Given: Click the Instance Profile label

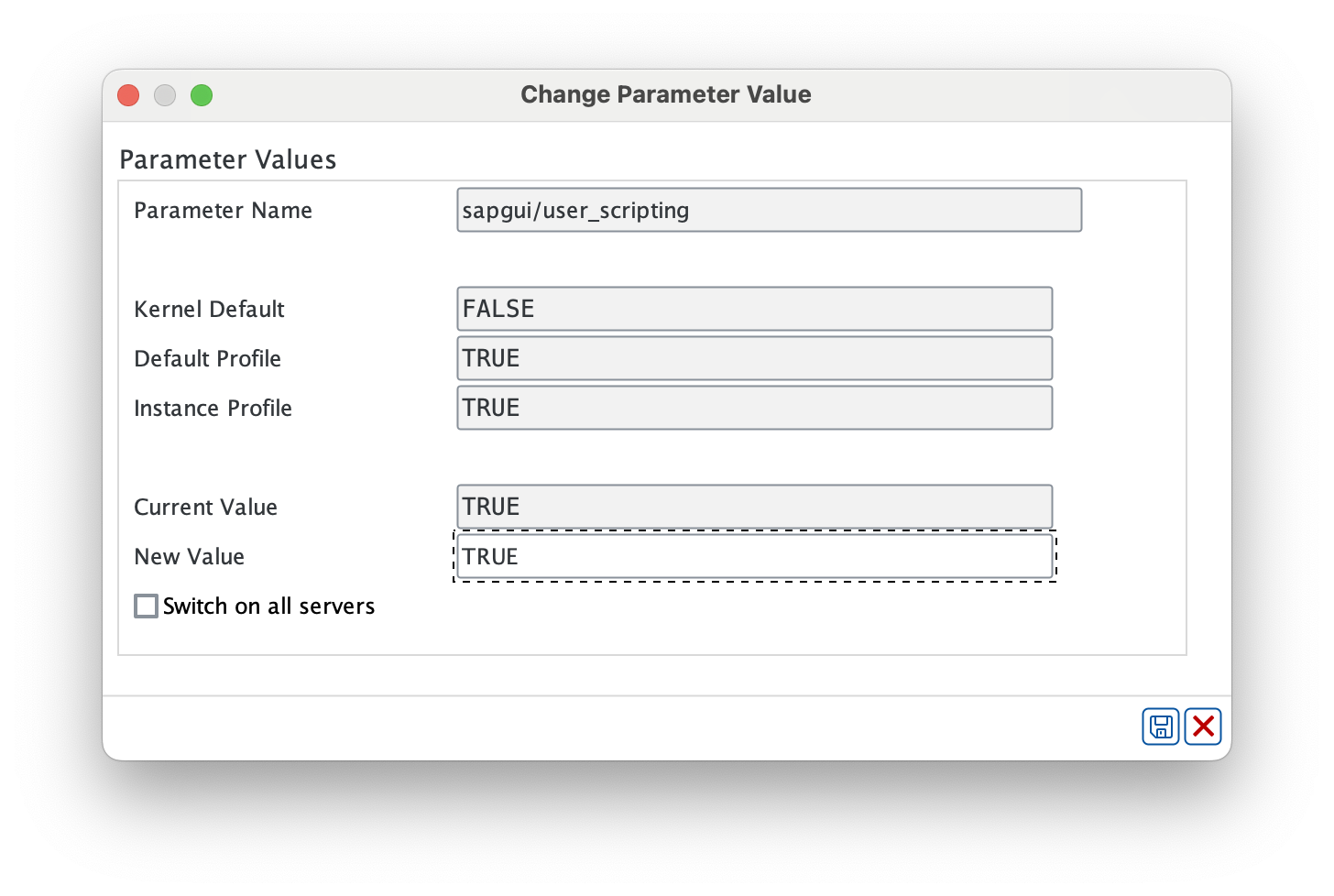Looking at the screenshot, I should coord(213,409).
